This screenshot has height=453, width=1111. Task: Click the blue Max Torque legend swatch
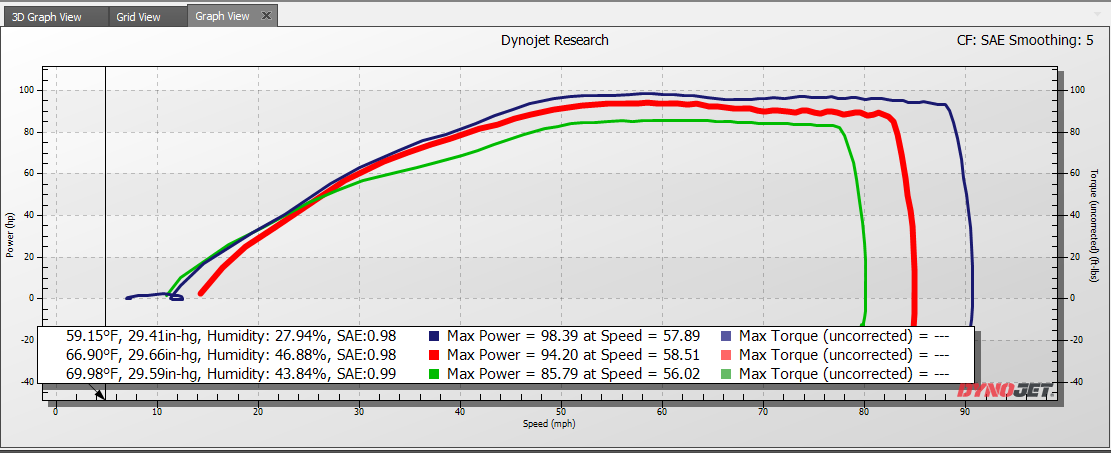(726, 336)
